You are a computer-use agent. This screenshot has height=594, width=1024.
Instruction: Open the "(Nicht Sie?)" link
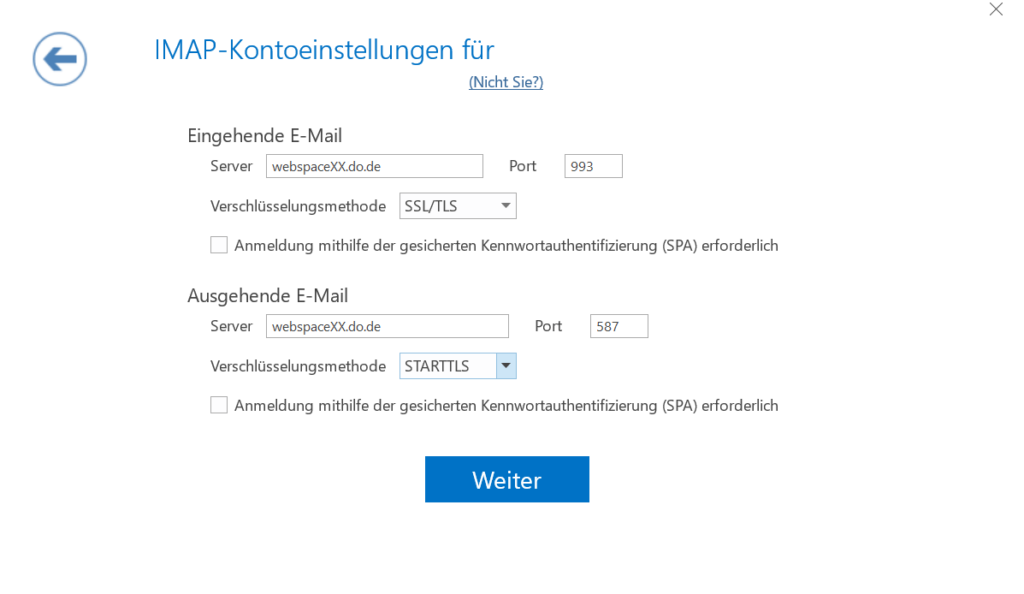pos(505,82)
